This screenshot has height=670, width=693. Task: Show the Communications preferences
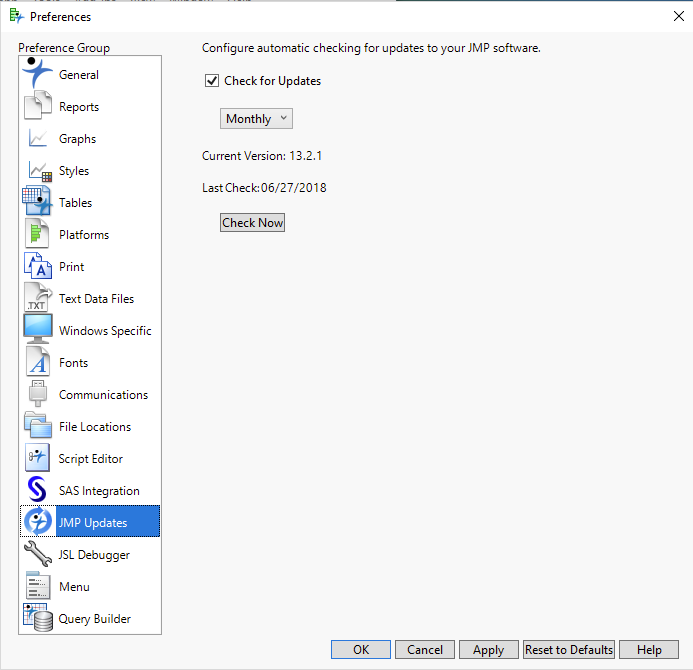click(103, 395)
